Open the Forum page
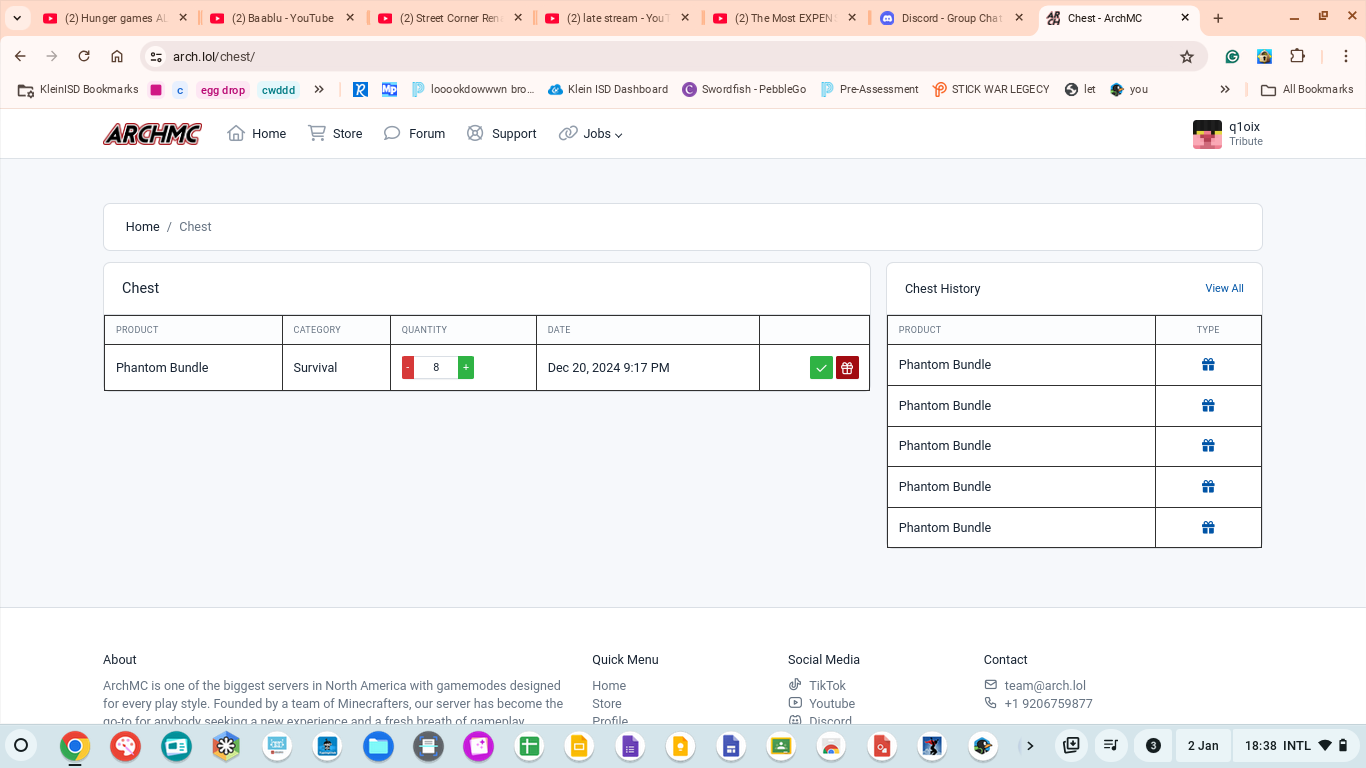Image resolution: width=1366 pixels, height=768 pixels. (414, 134)
